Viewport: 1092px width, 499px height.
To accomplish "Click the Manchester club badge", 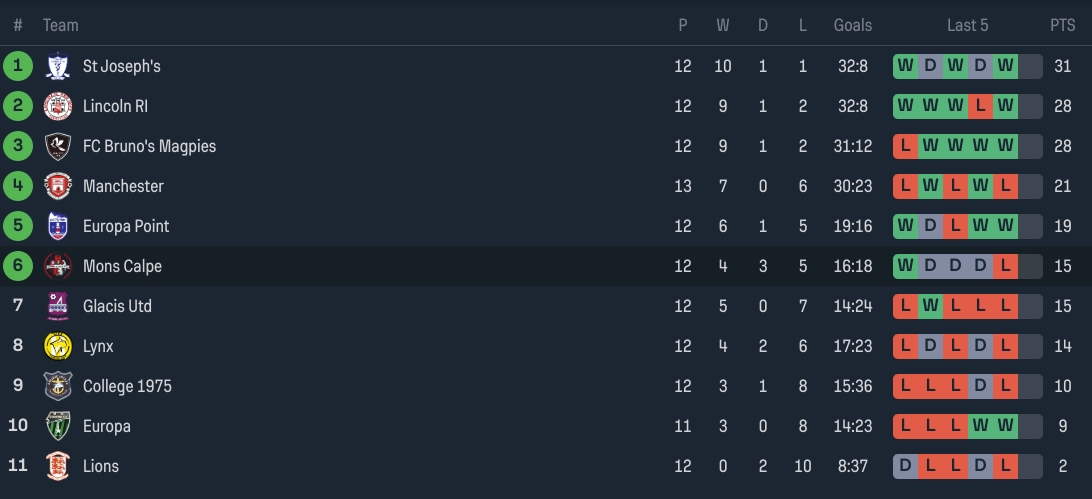I will [58, 187].
